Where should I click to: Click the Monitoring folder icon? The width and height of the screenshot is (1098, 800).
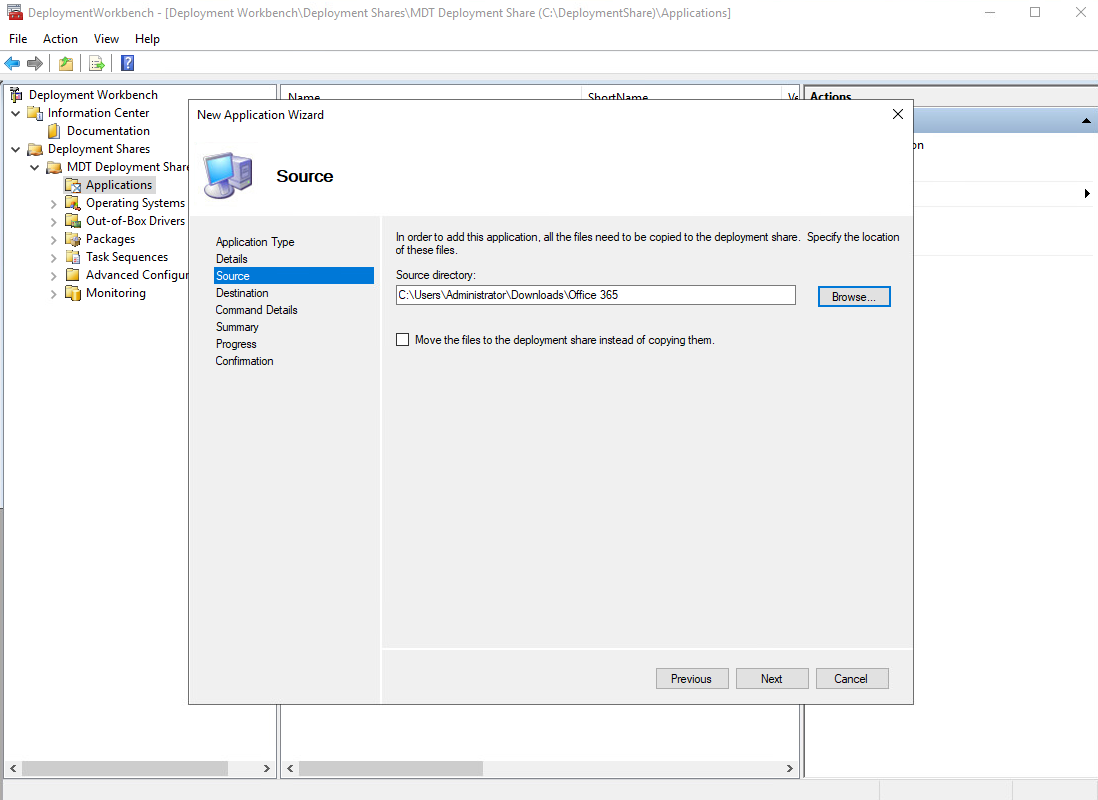coord(73,293)
